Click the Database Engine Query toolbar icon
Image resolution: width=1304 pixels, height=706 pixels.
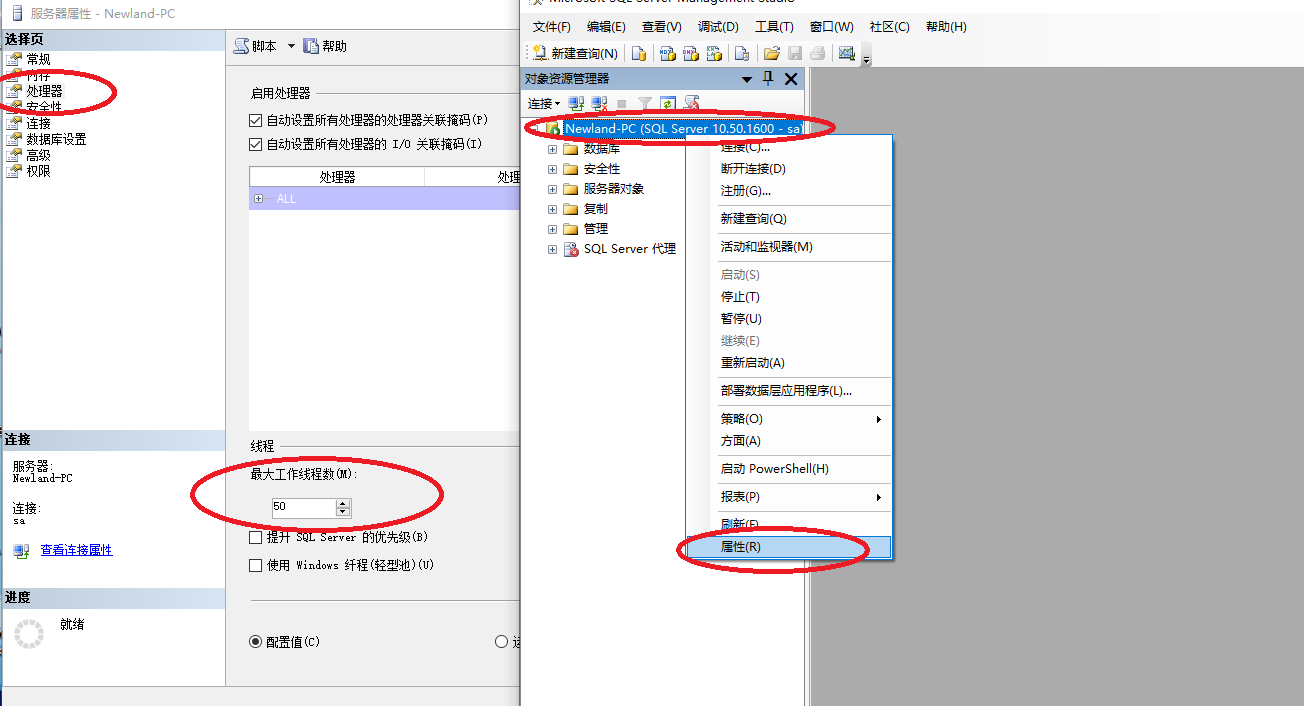coord(638,54)
